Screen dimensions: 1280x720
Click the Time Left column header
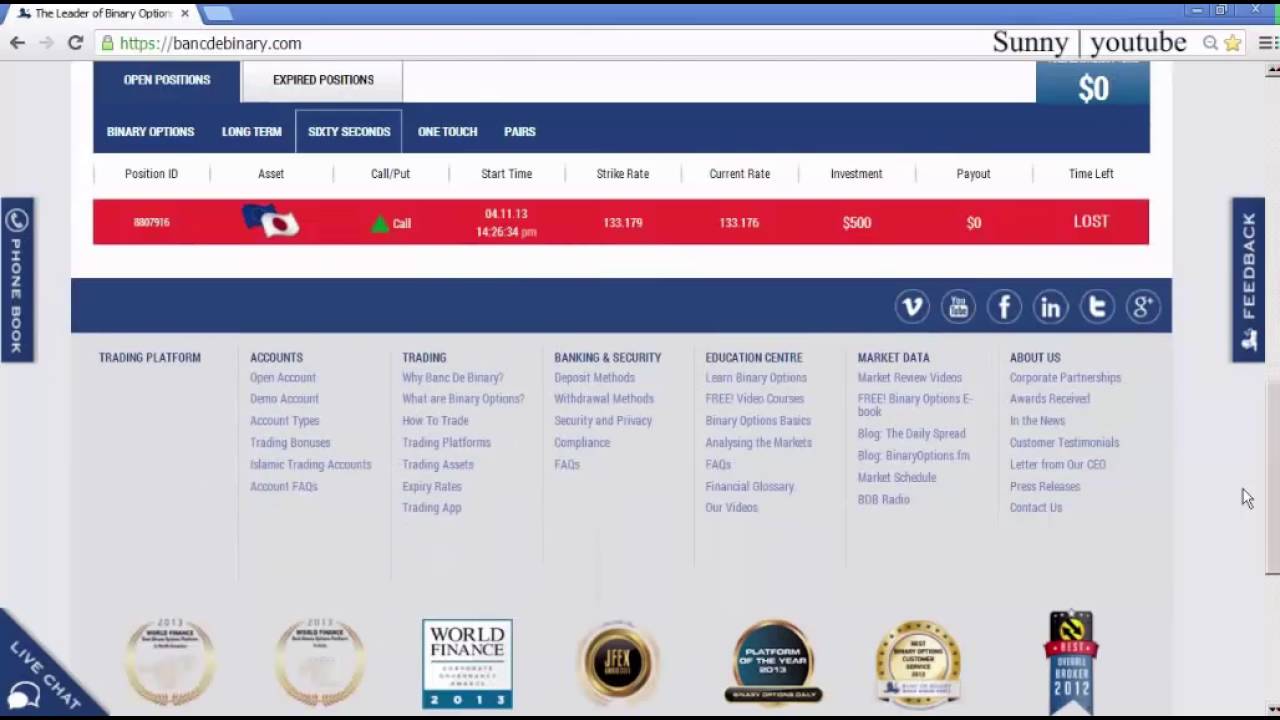pos(1091,173)
